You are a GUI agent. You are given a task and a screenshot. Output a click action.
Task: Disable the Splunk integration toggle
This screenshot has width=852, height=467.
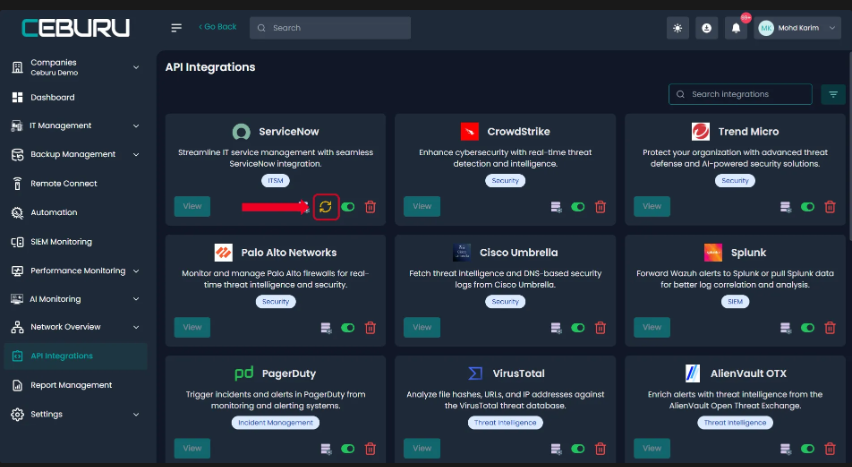click(x=807, y=328)
